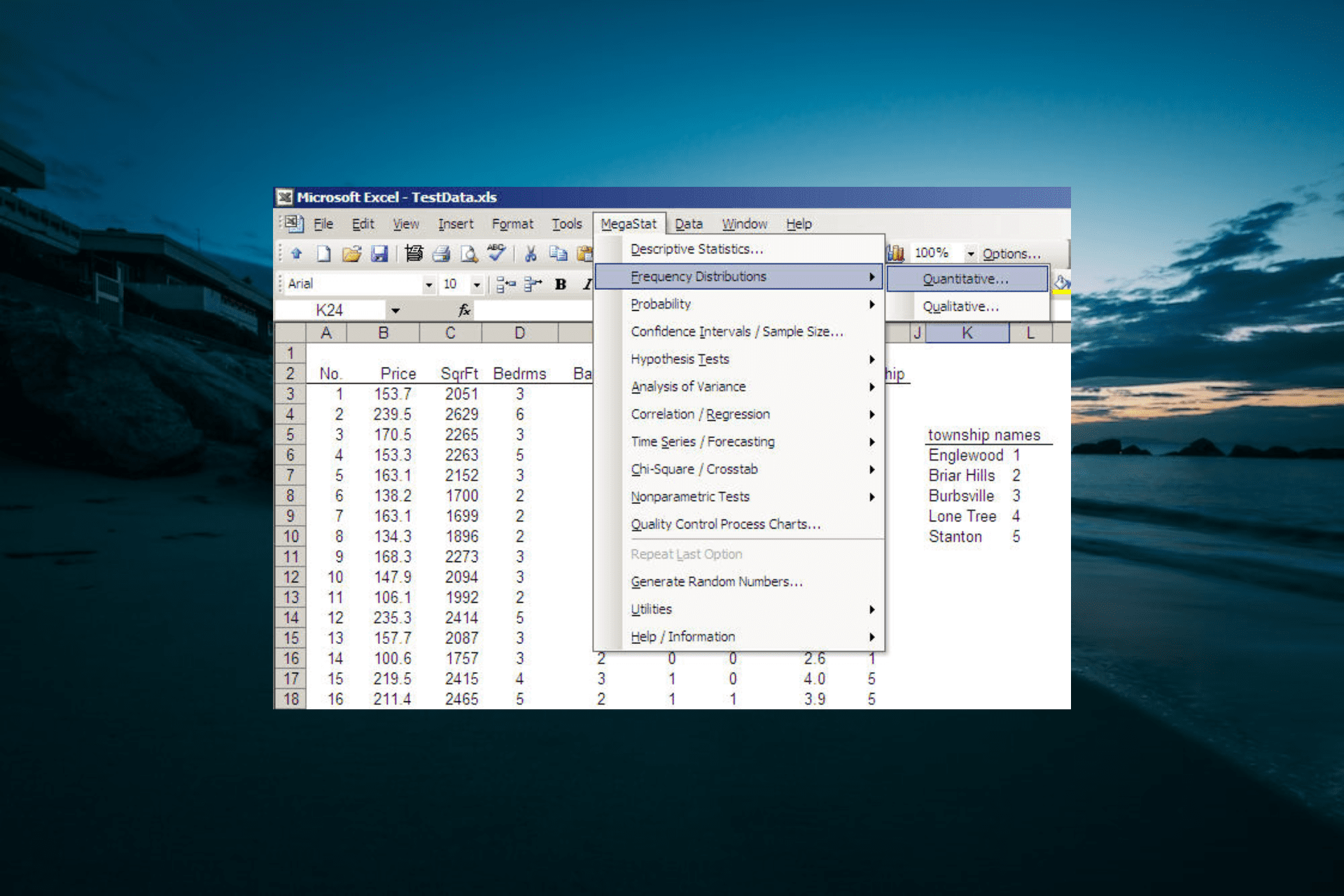Toggle italic formatting
1344x896 pixels.
587,283
